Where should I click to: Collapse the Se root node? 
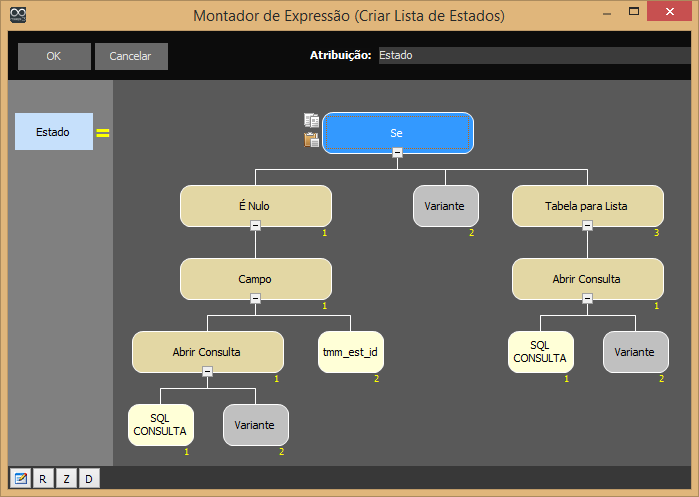click(397, 152)
